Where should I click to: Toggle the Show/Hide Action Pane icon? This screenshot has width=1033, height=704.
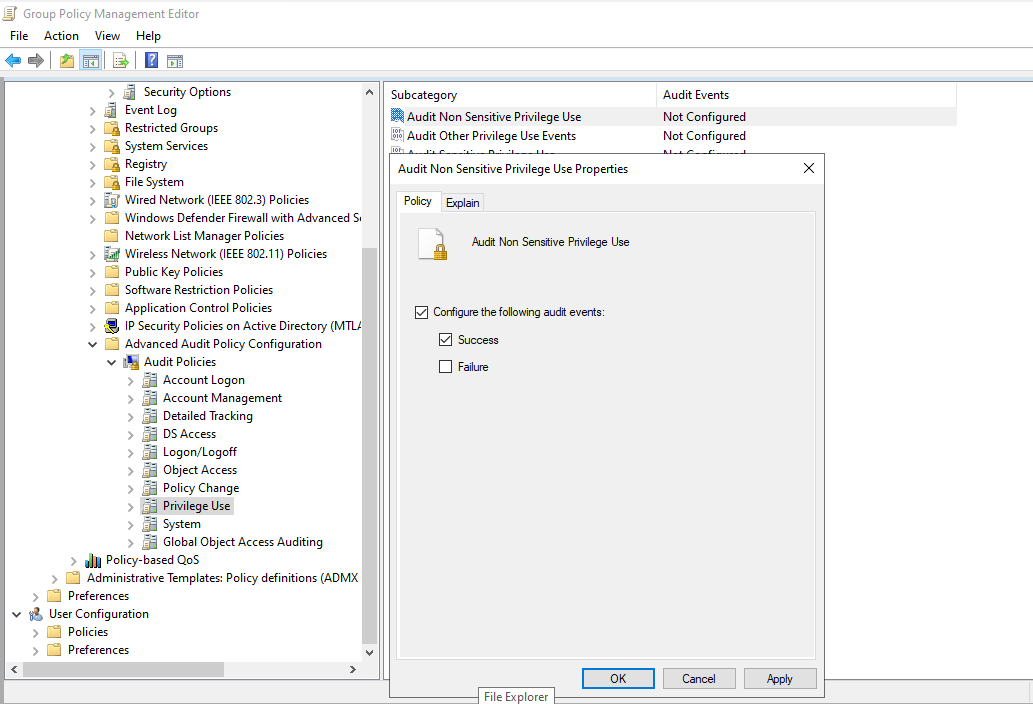click(x=175, y=61)
